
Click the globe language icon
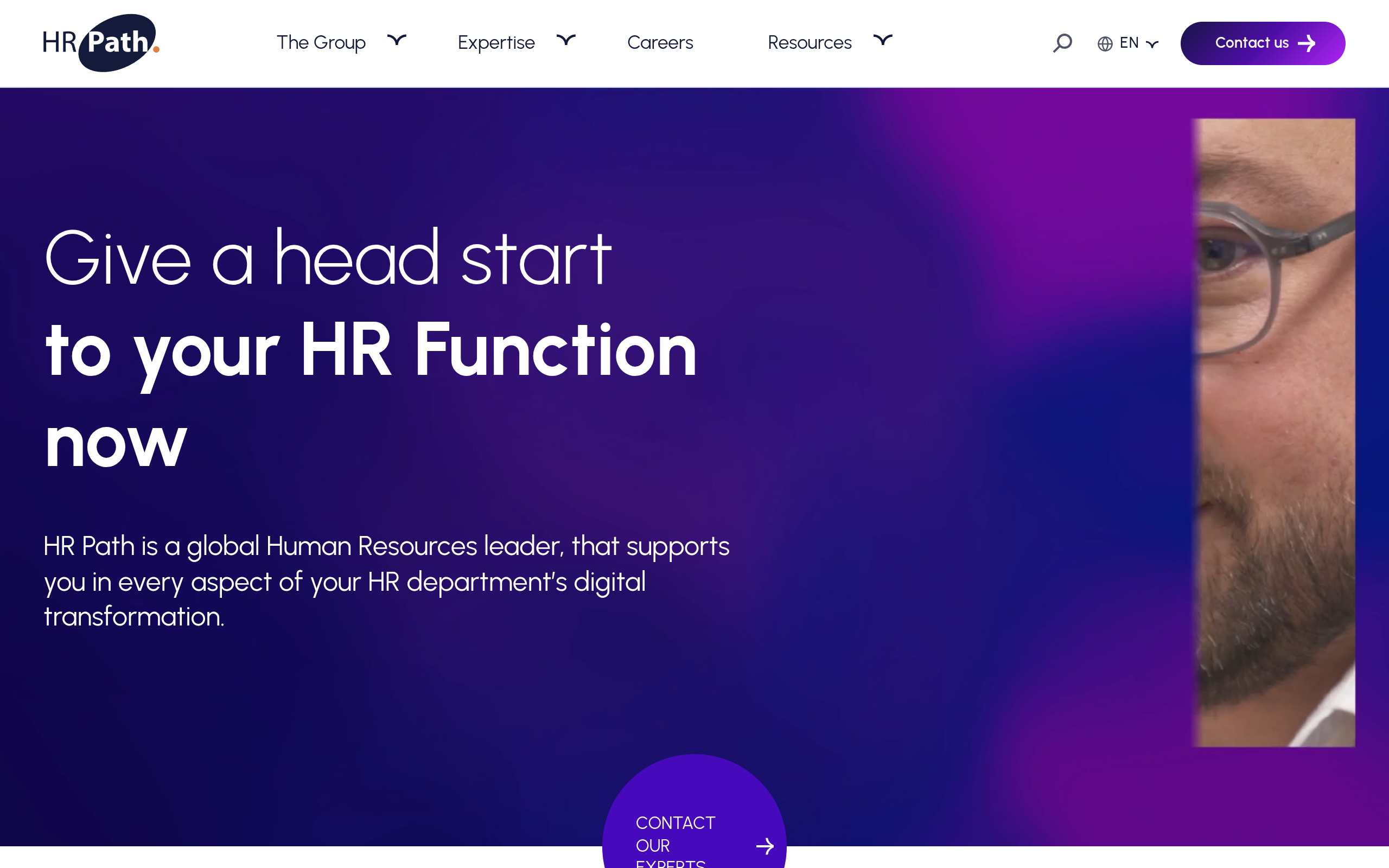[x=1105, y=43]
